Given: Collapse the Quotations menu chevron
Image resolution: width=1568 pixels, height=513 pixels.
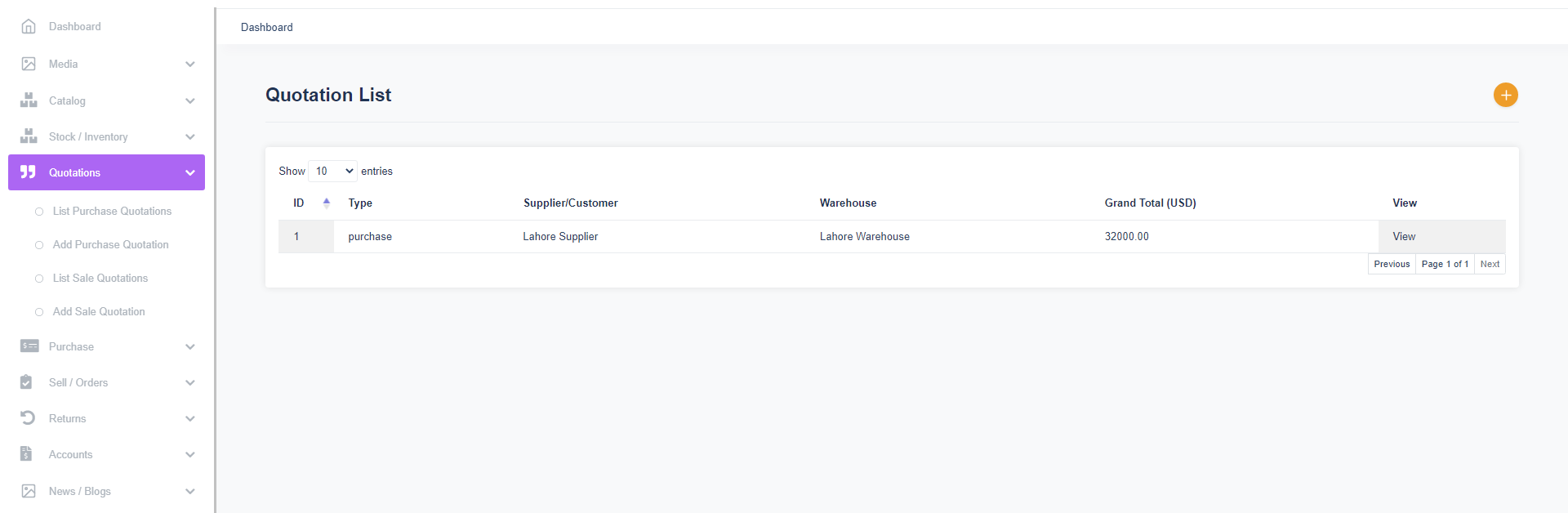Looking at the screenshot, I should 190,172.
